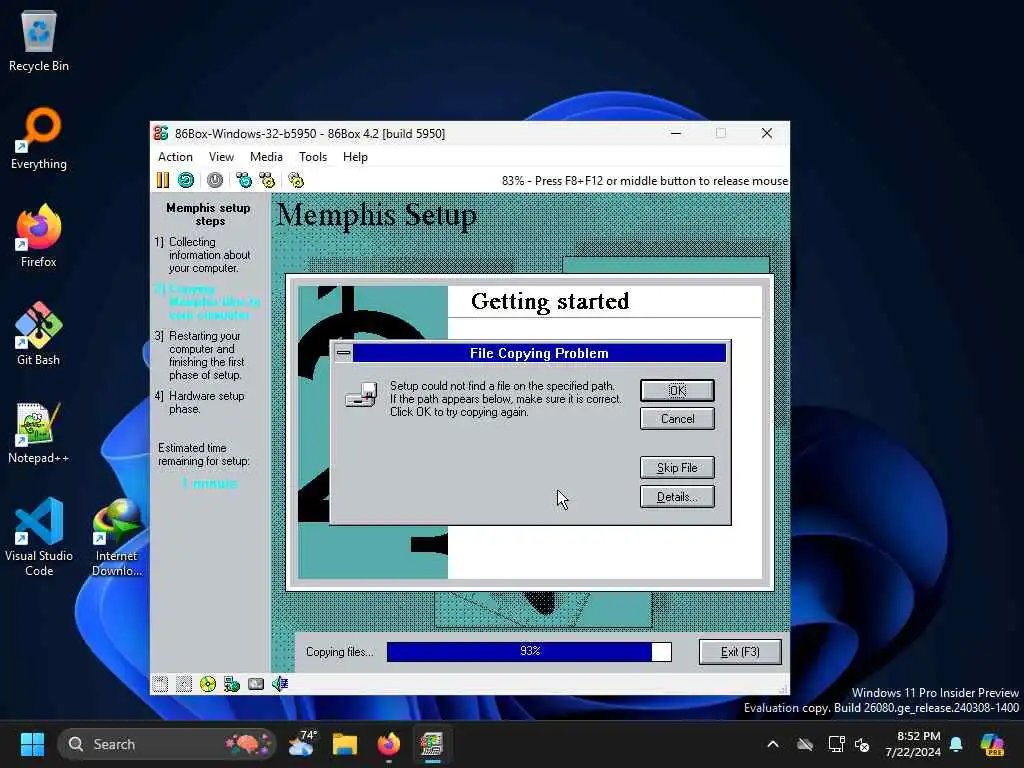Pause emulation with the 86Box pause icon
Viewport: 1024px width, 768px height.
163,180
